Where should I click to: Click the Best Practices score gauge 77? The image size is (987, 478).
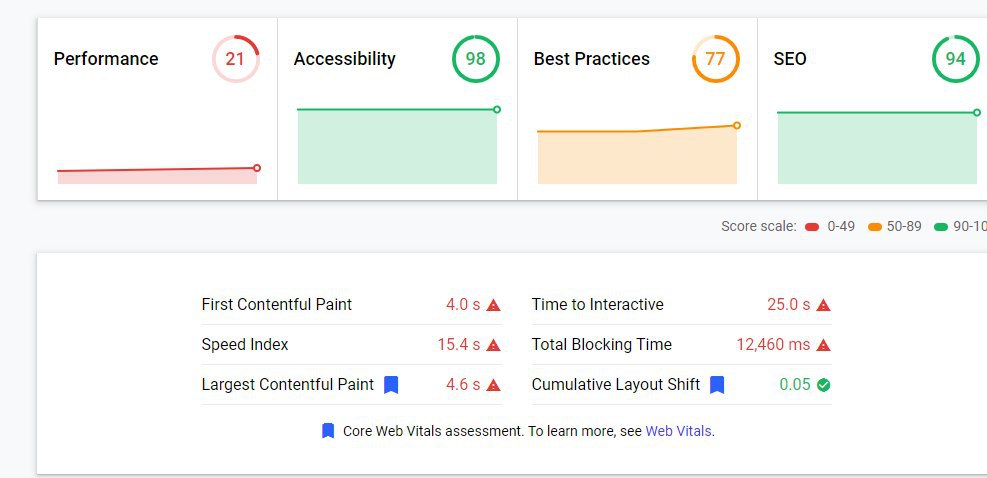coord(715,59)
